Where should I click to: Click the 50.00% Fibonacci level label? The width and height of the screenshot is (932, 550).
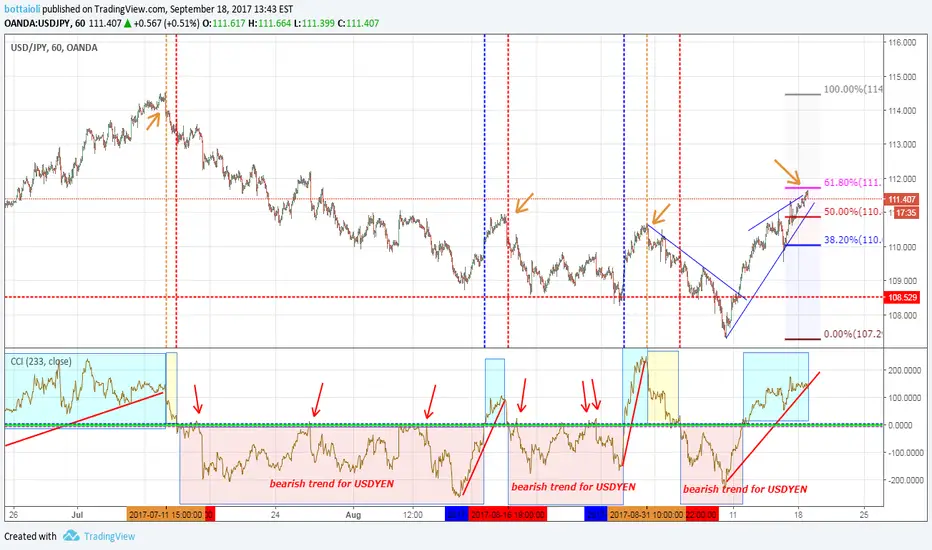pyautogui.click(x=853, y=212)
